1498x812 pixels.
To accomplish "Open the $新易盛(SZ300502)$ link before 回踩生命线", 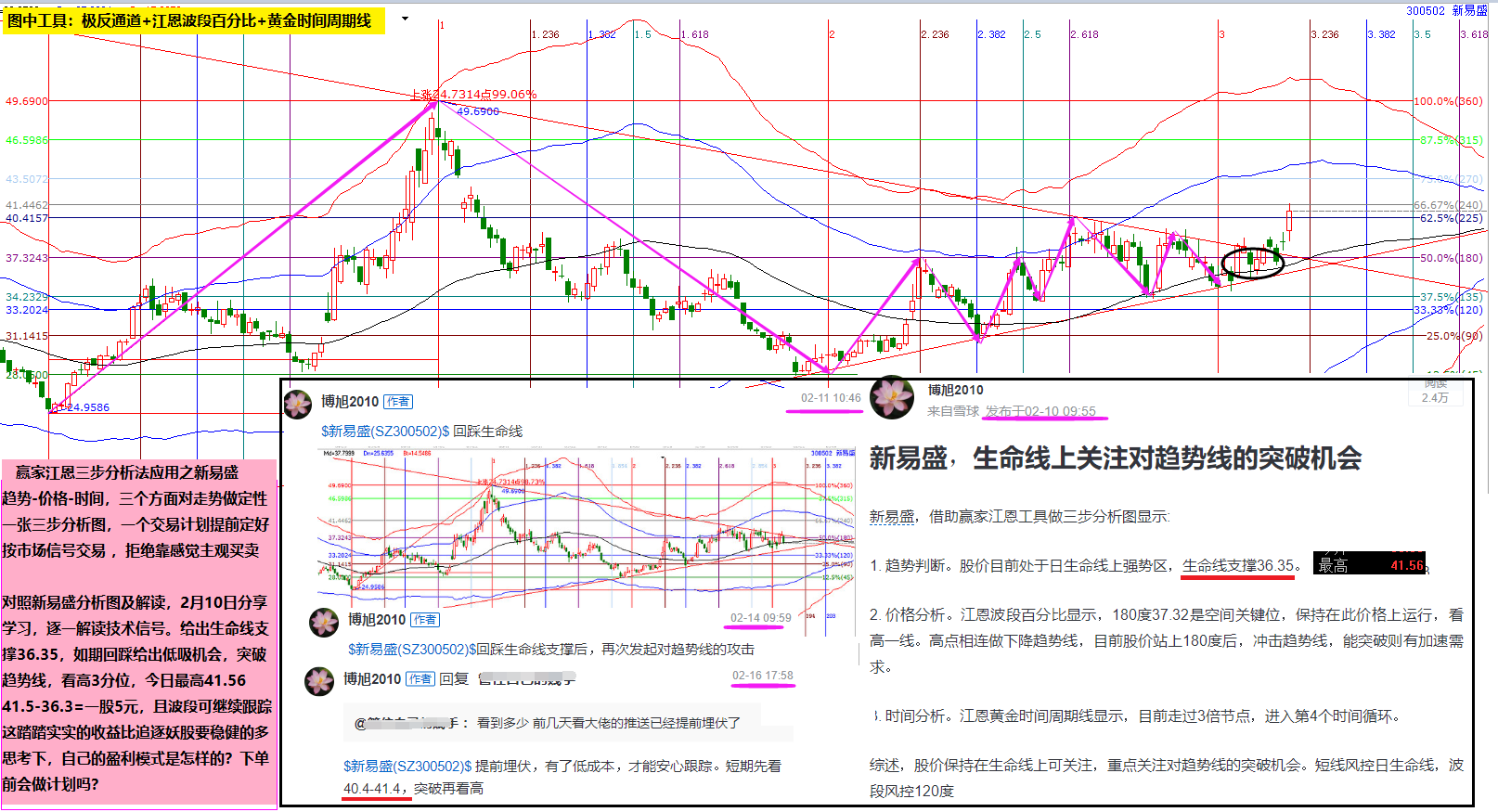I will (385, 431).
